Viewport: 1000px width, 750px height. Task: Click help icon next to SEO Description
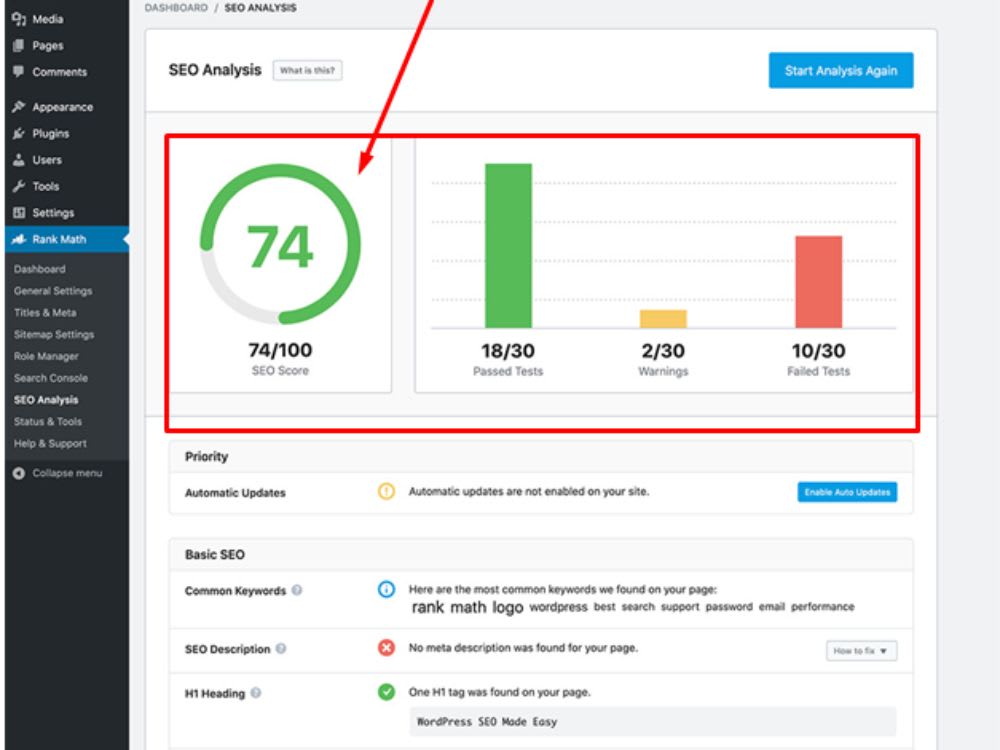tap(281, 649)
